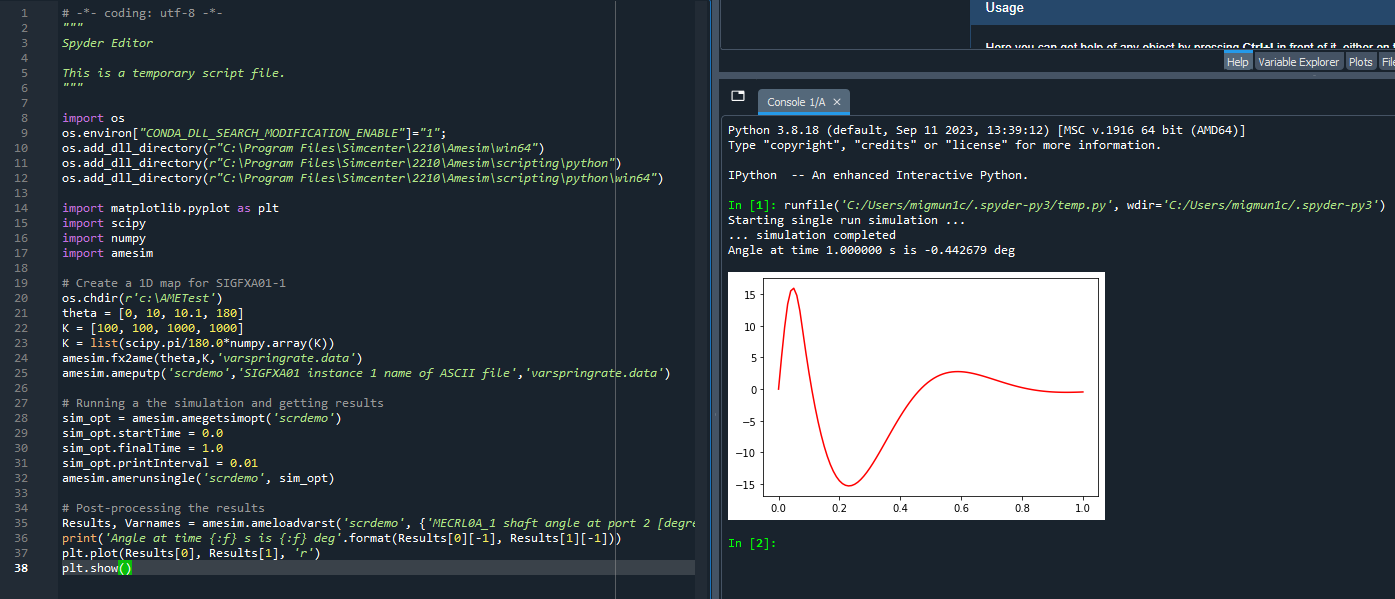Switch to the Files pane tab
Viewport: 1395px width, 599px height.
(1388, 61)
